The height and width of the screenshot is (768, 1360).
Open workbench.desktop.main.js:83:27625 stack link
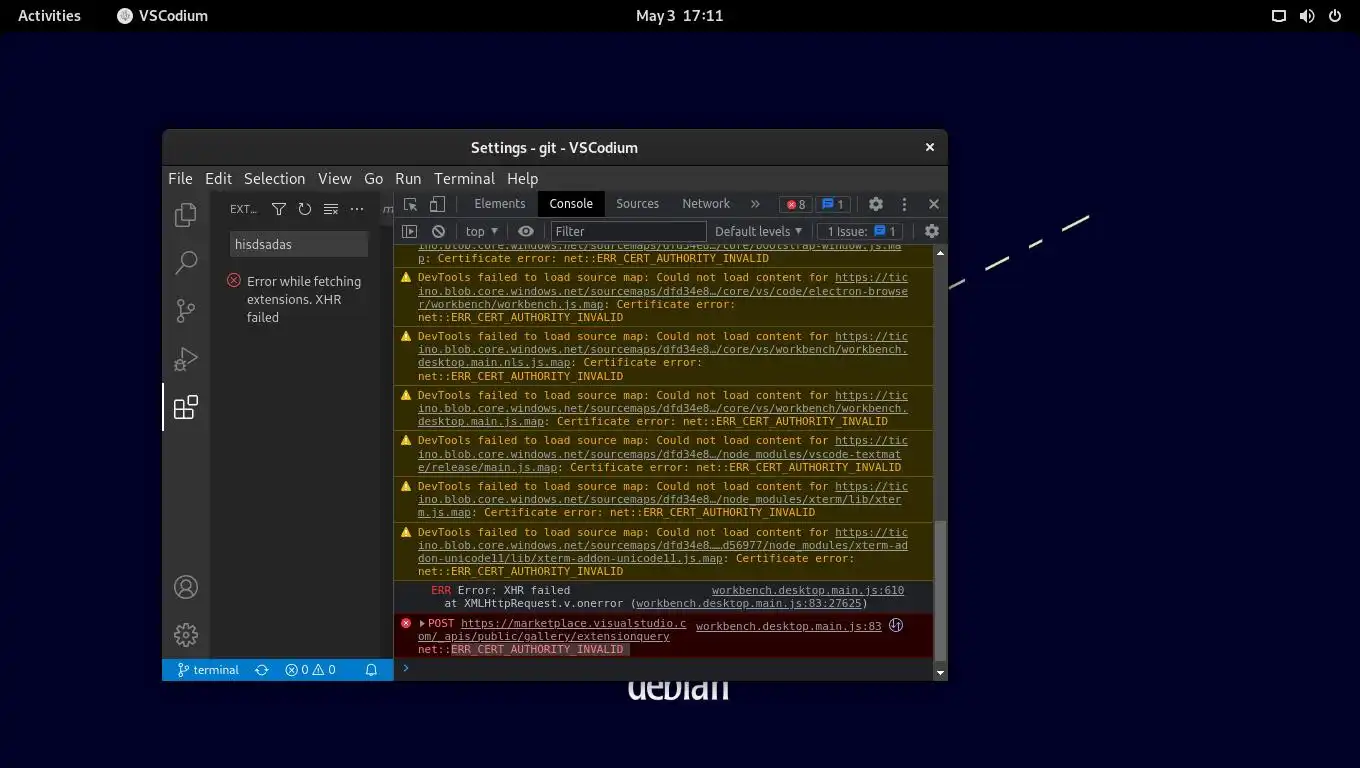(748, 604)
